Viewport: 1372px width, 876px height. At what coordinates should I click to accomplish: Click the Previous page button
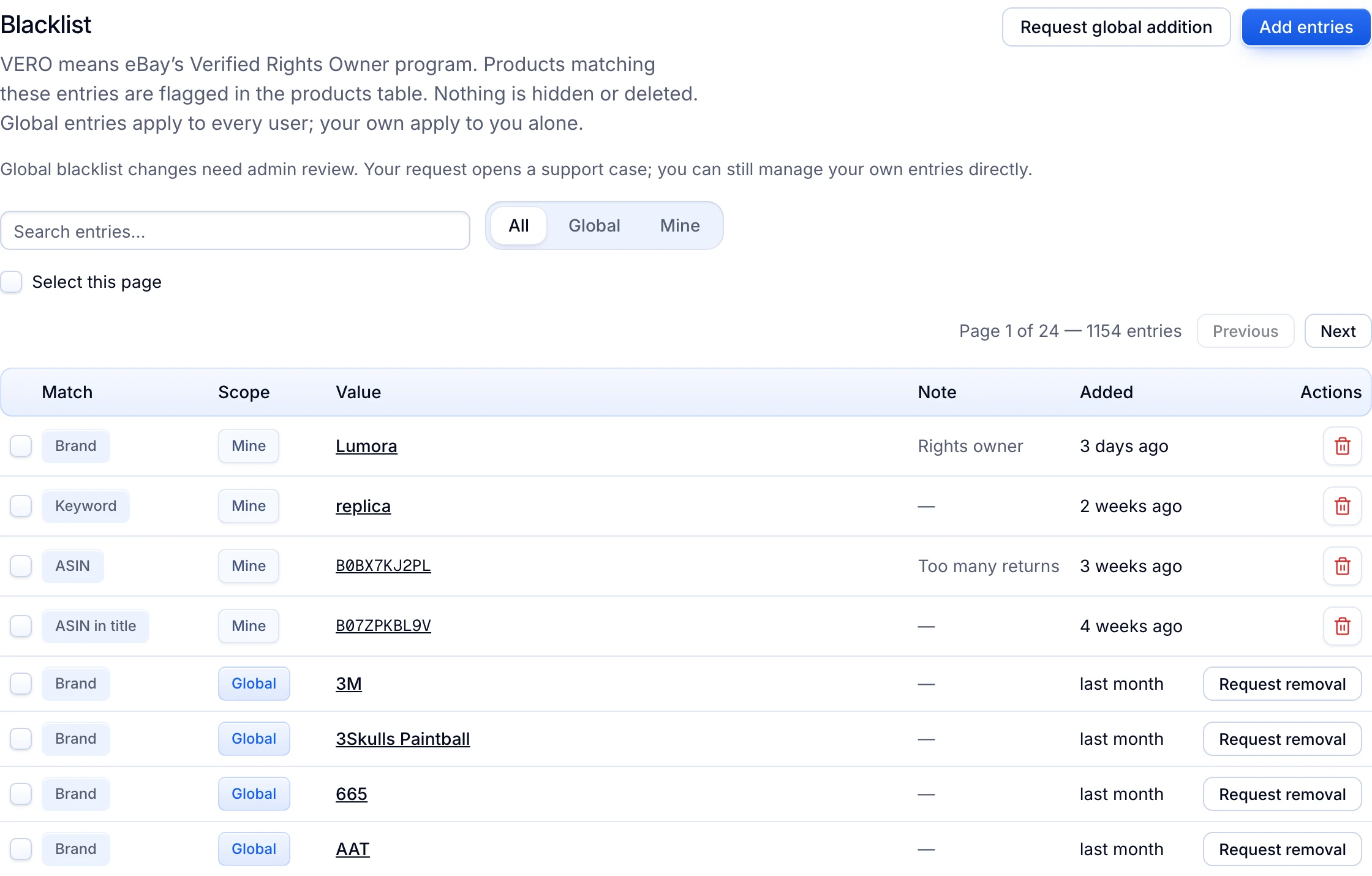(x=1245, y=331)
